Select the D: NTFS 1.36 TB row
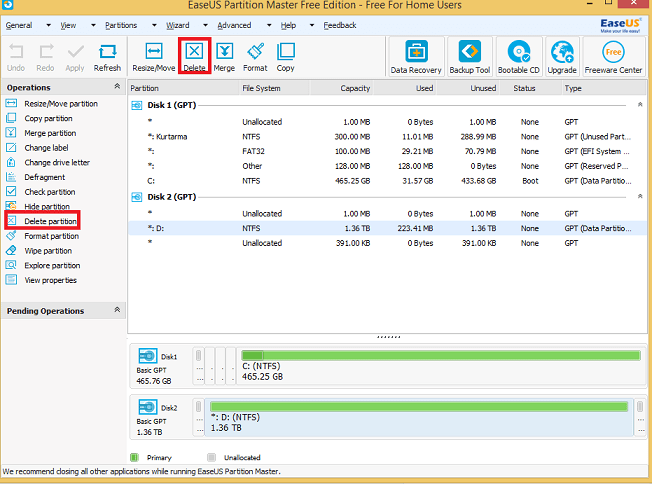The width and height of the screenshot is (652, 484). [387, 228]
